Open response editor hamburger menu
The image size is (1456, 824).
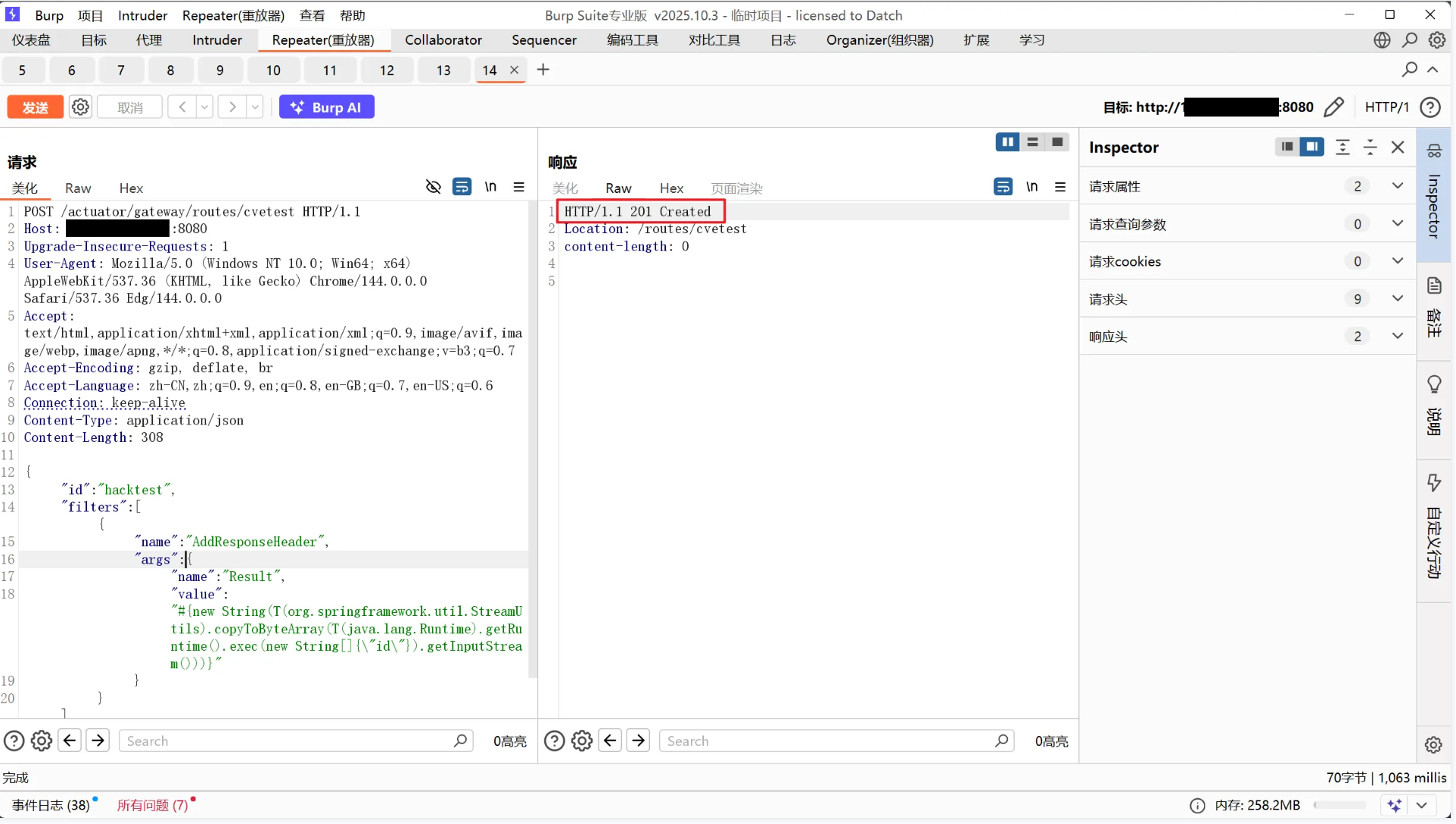click(x=1060, y=187)
